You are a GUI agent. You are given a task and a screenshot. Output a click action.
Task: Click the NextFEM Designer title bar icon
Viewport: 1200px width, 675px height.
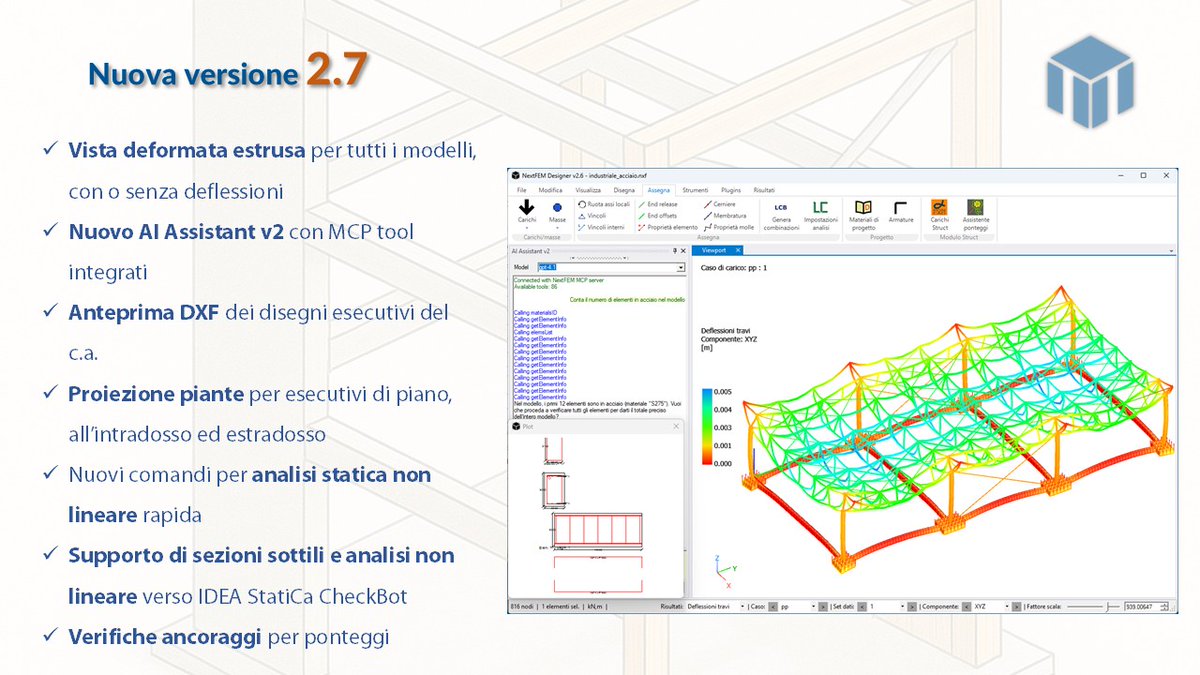(x=515, y=176)
